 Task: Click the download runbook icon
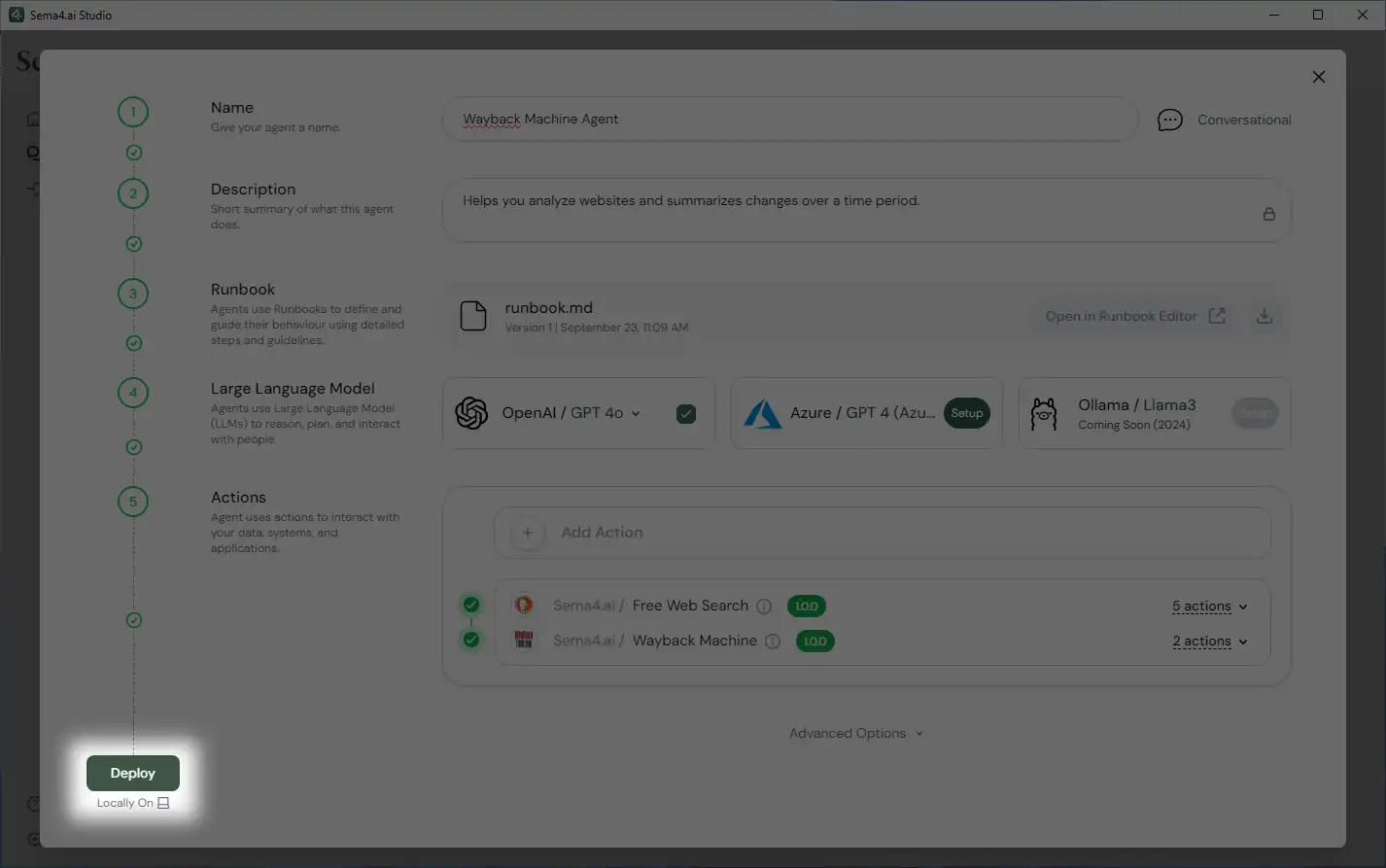pos(1265,315)
